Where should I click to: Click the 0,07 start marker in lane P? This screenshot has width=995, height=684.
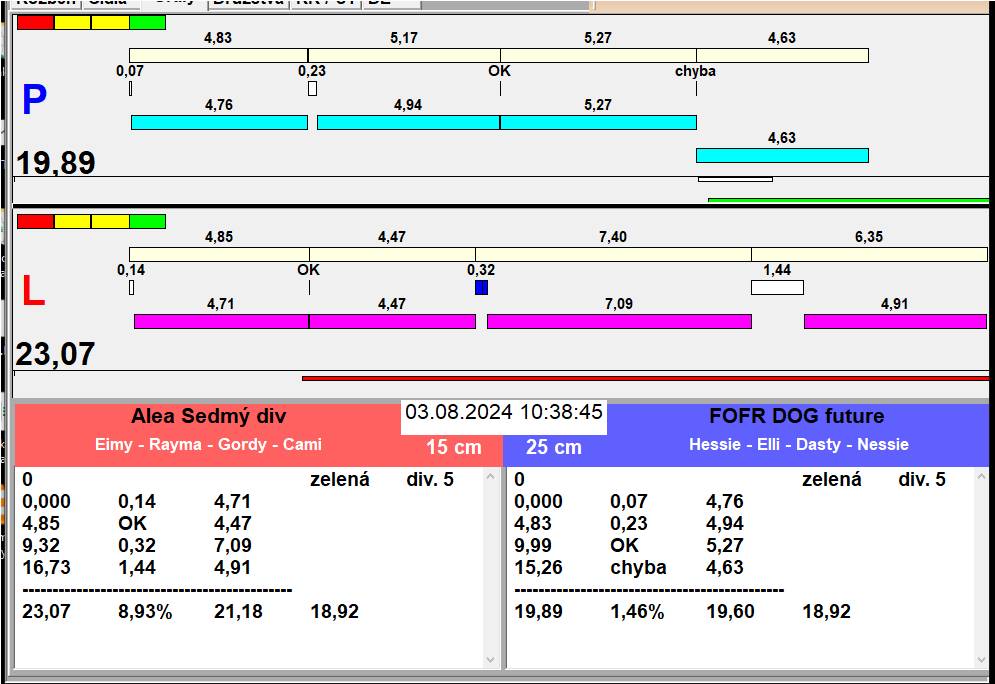(x=131, y=88)
